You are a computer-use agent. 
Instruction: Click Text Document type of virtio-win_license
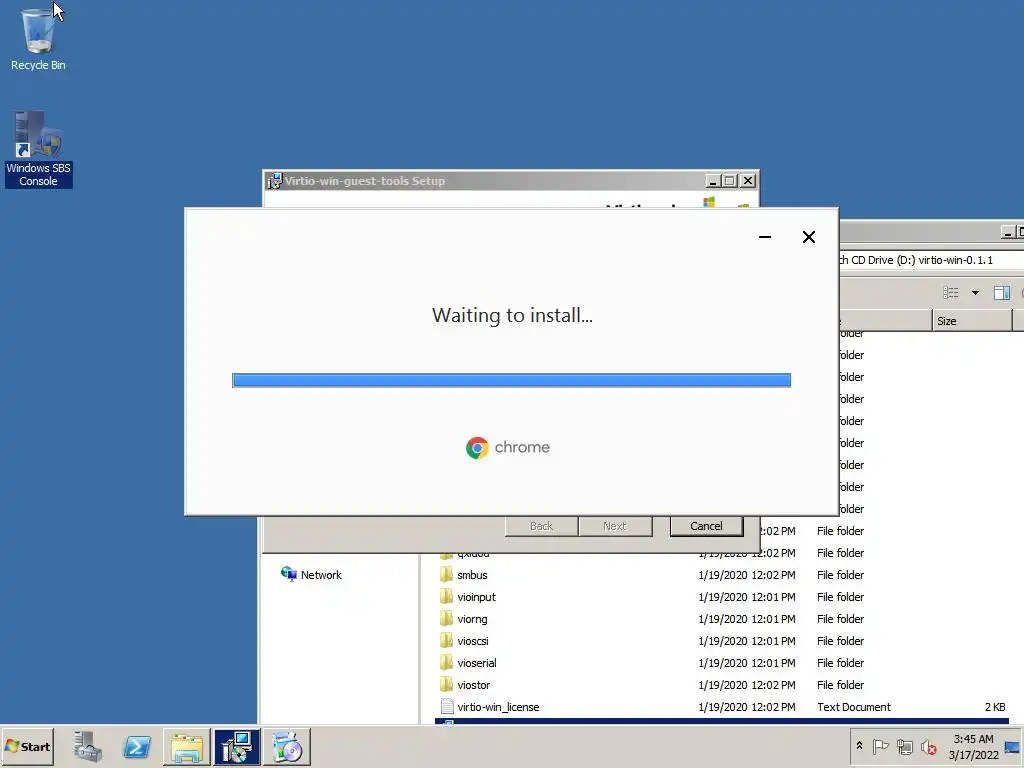[854, 707]
